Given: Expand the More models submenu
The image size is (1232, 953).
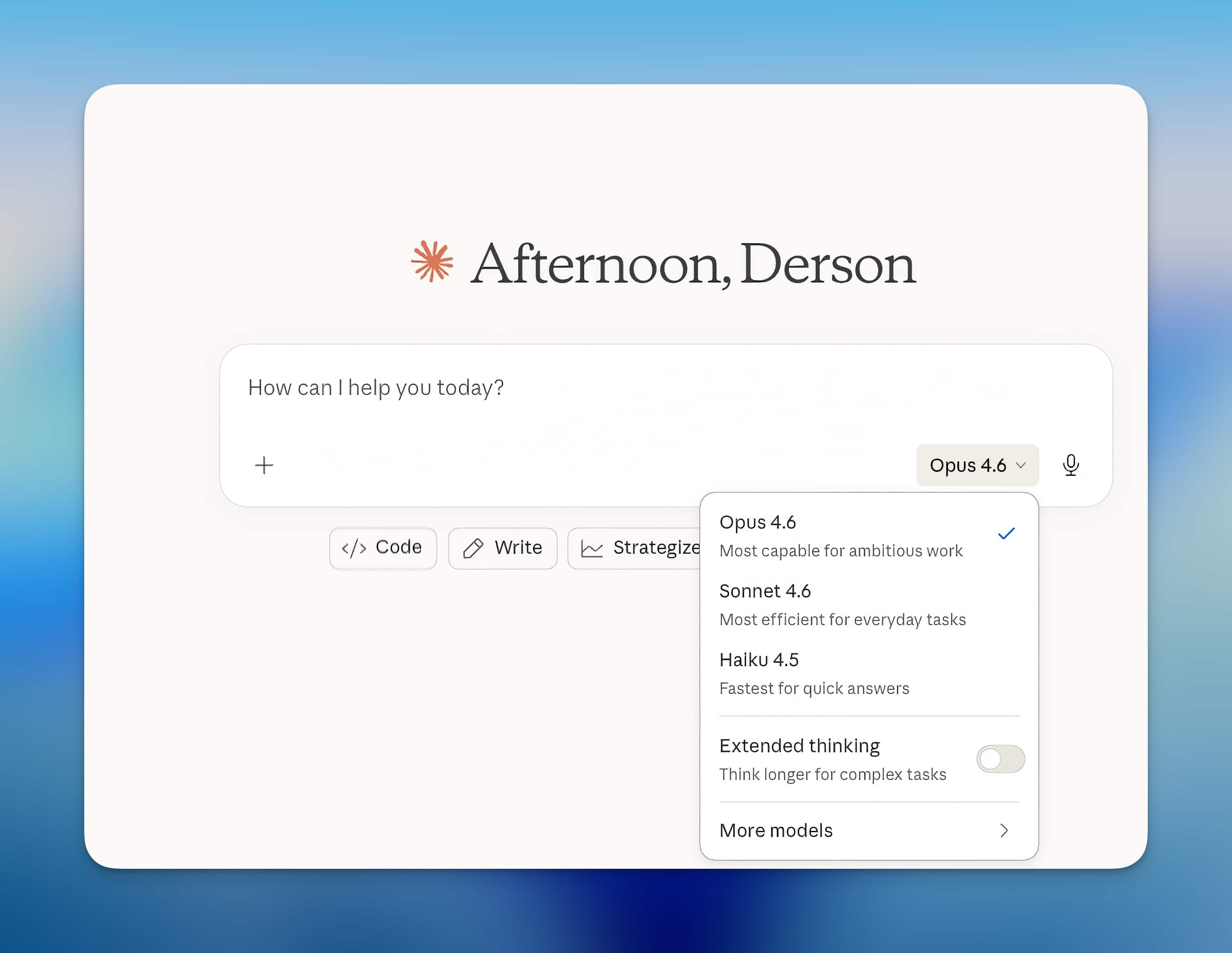Looking at the screenshot, I should click(776, 830).
